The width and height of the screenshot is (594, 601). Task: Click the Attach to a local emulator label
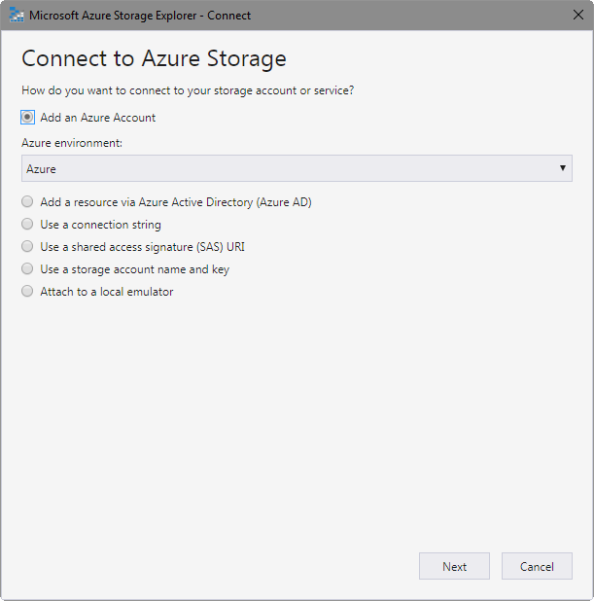107,292
